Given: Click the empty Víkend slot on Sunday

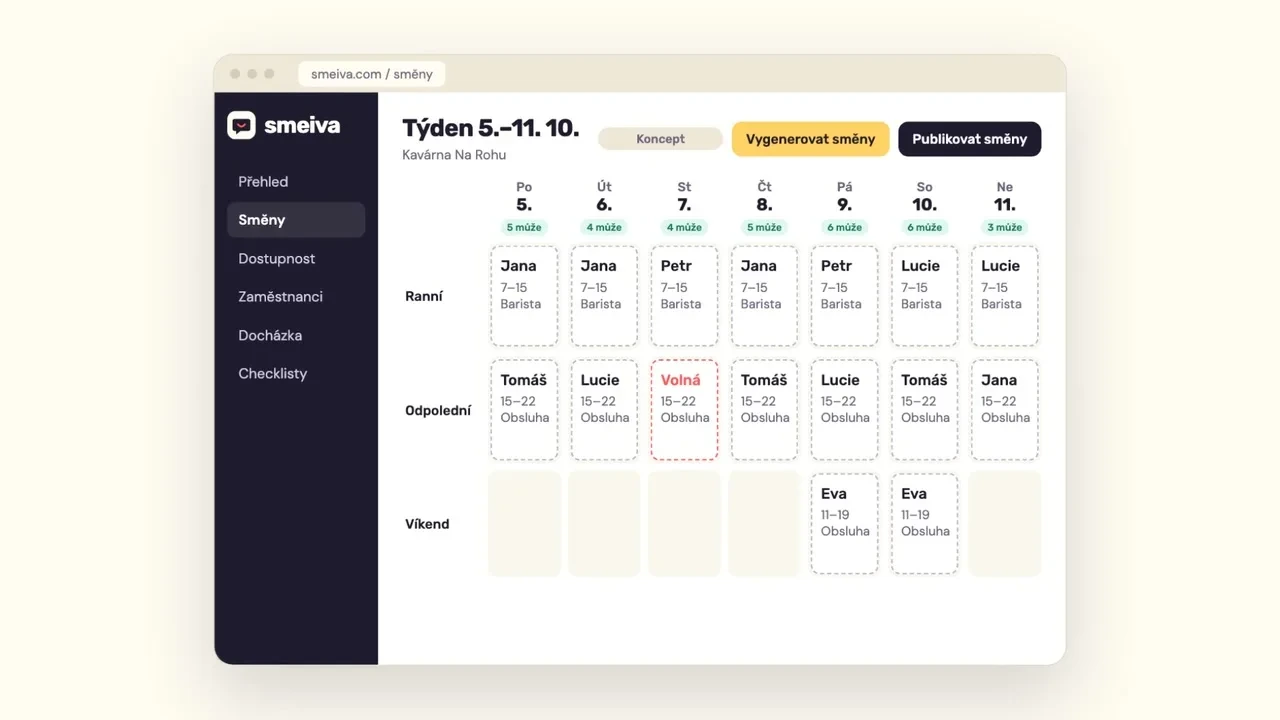Looking at the screenshot, I should point(1004,524).
